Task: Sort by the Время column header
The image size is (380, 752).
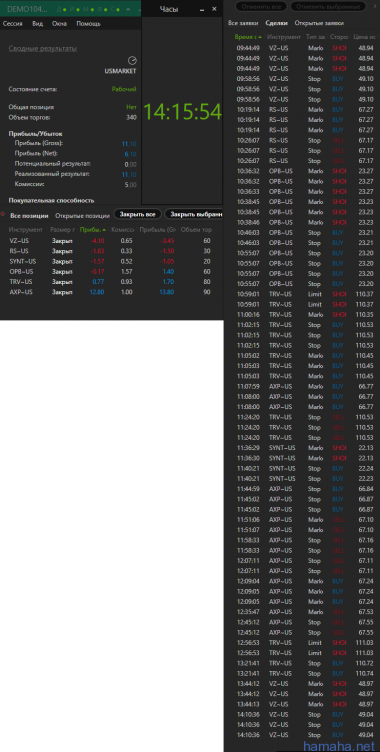Action: [x=248, y=36]
